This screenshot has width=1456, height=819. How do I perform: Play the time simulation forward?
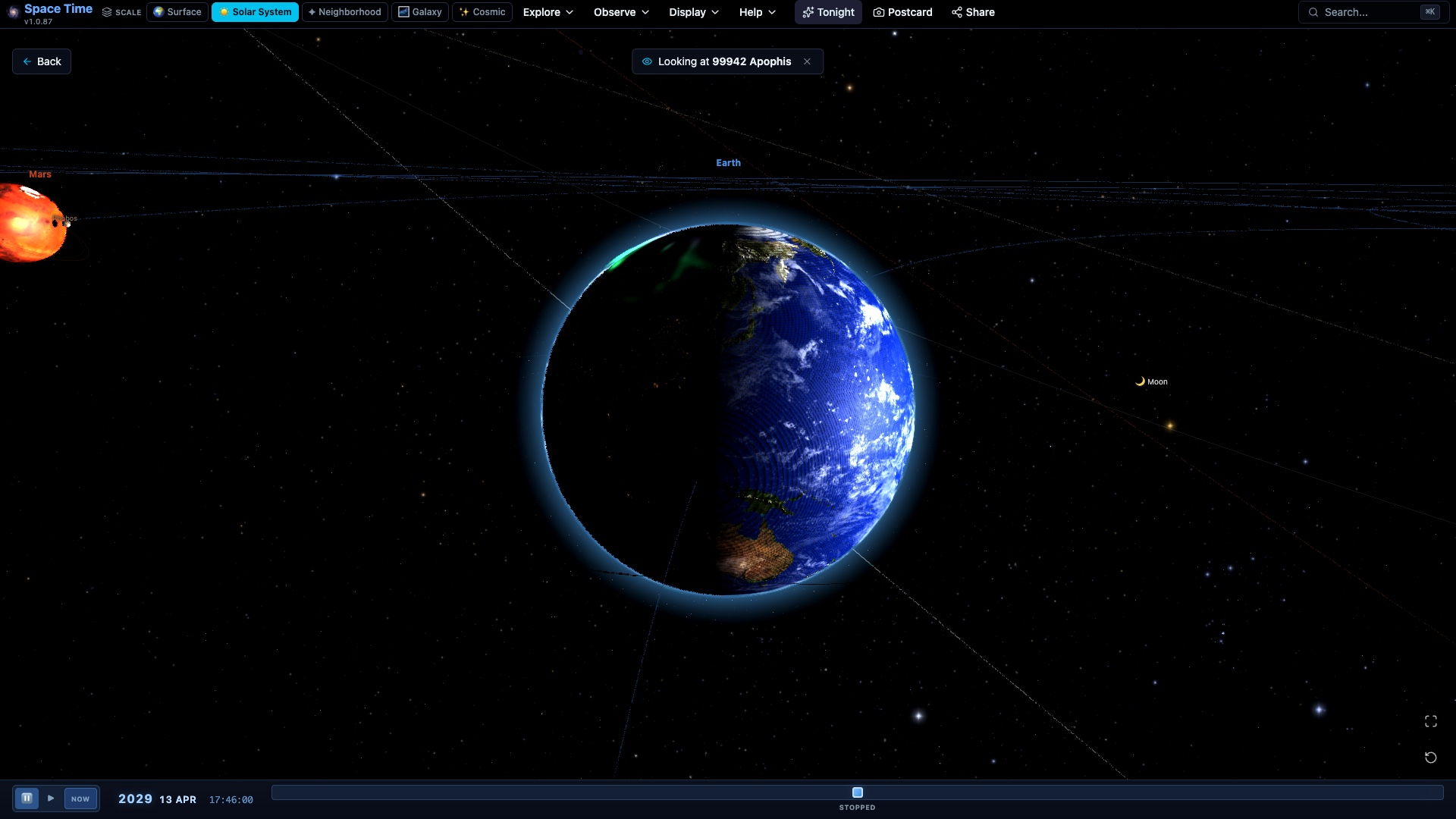(51, 798)
